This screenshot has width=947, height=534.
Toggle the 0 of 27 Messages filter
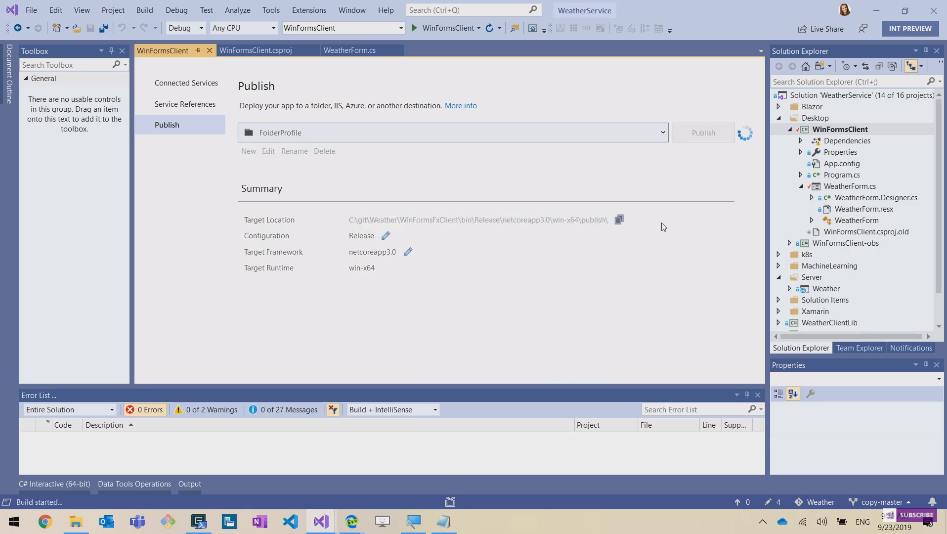[x=284, y=410]
